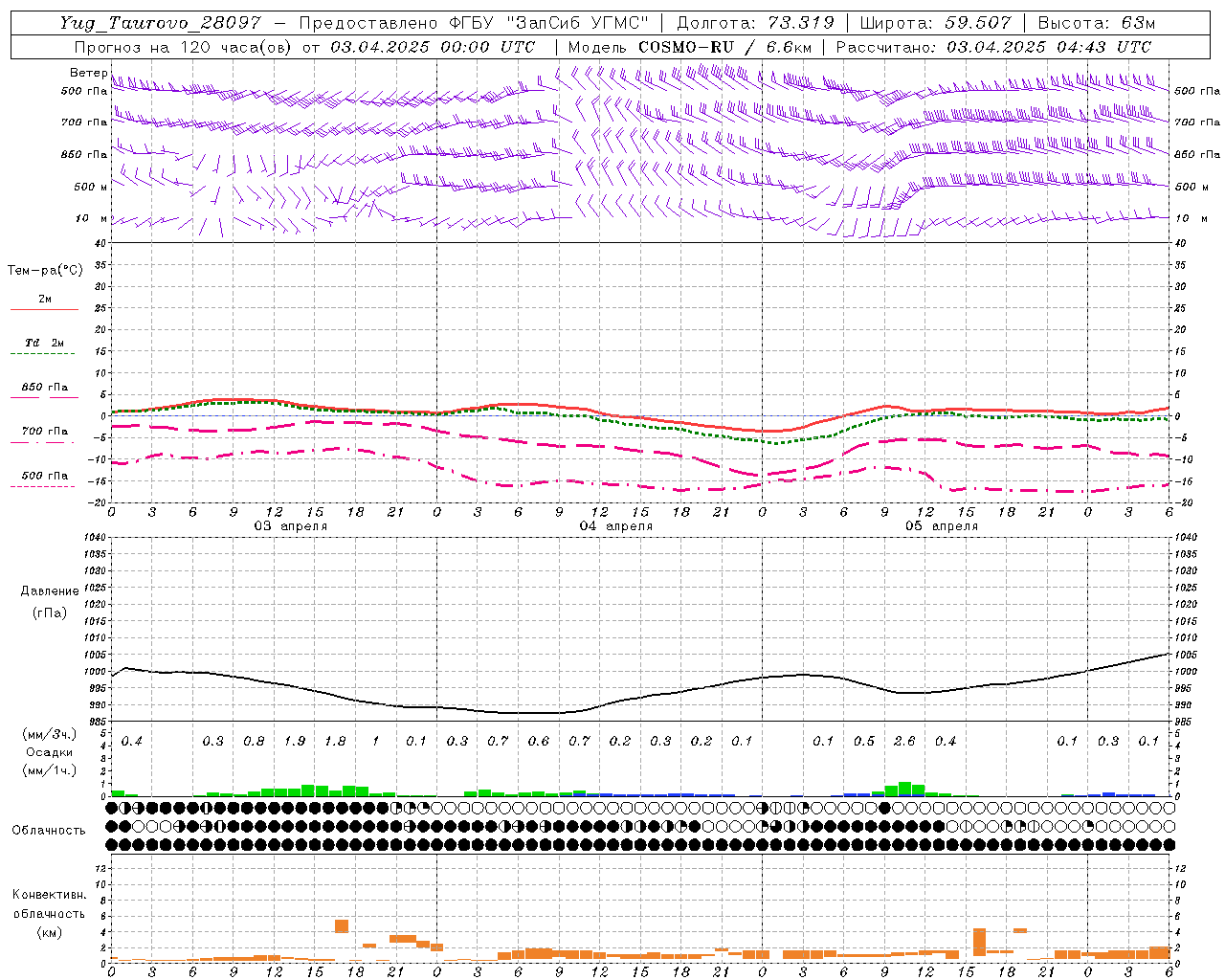The image size is (1225, 980).
Task: Click the 'Ветер' wind panel label
Action: coord(88,73)
